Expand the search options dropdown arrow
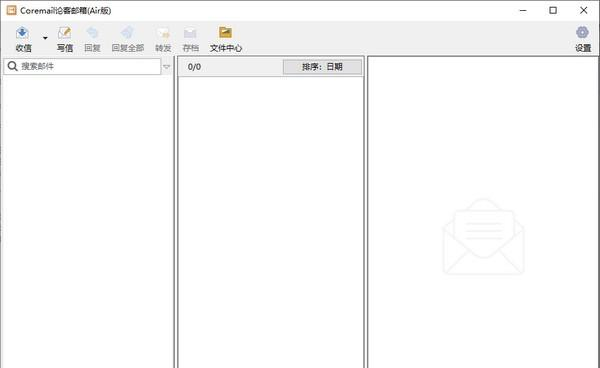Viewport: 600px width, 368px height. (166, 67)
